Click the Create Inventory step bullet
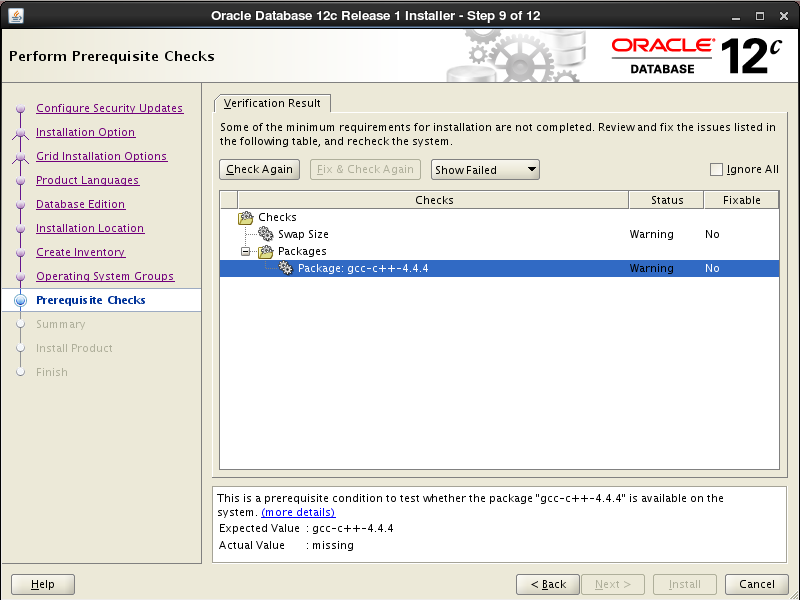This screenshot has height=600, width=800. 20,253
